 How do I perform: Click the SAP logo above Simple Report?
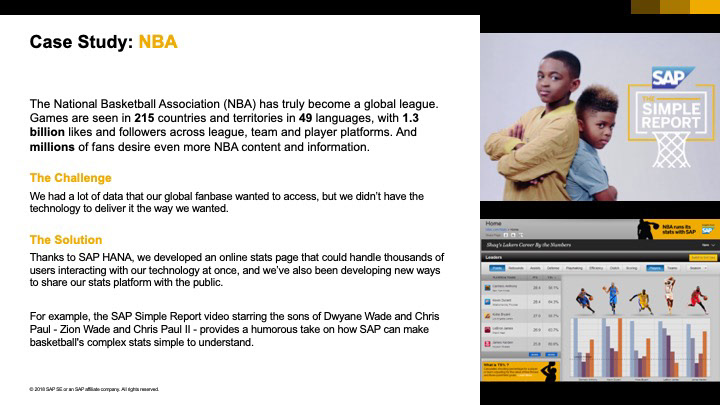point(672,77)
